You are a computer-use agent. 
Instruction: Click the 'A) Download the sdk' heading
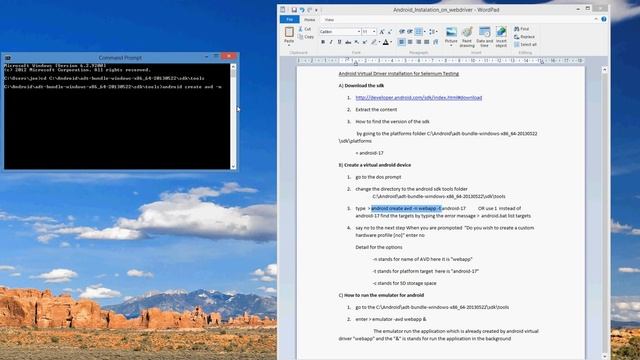click(361, 86)
